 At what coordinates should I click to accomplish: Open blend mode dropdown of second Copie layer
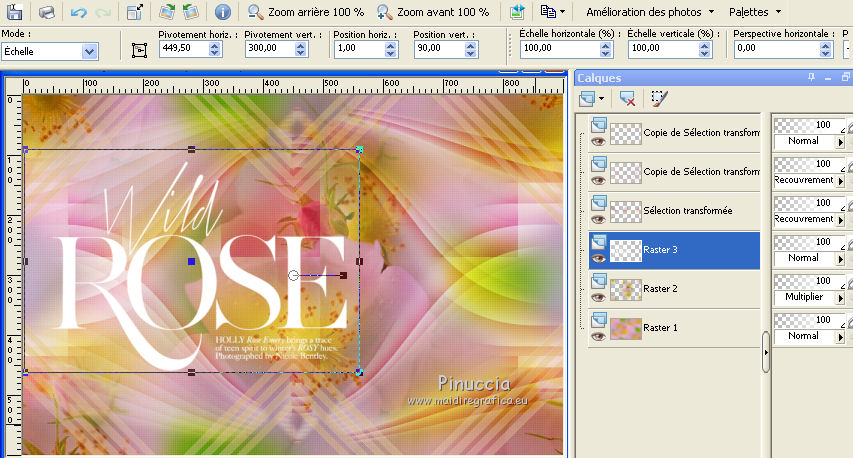(x=840, y=181)
